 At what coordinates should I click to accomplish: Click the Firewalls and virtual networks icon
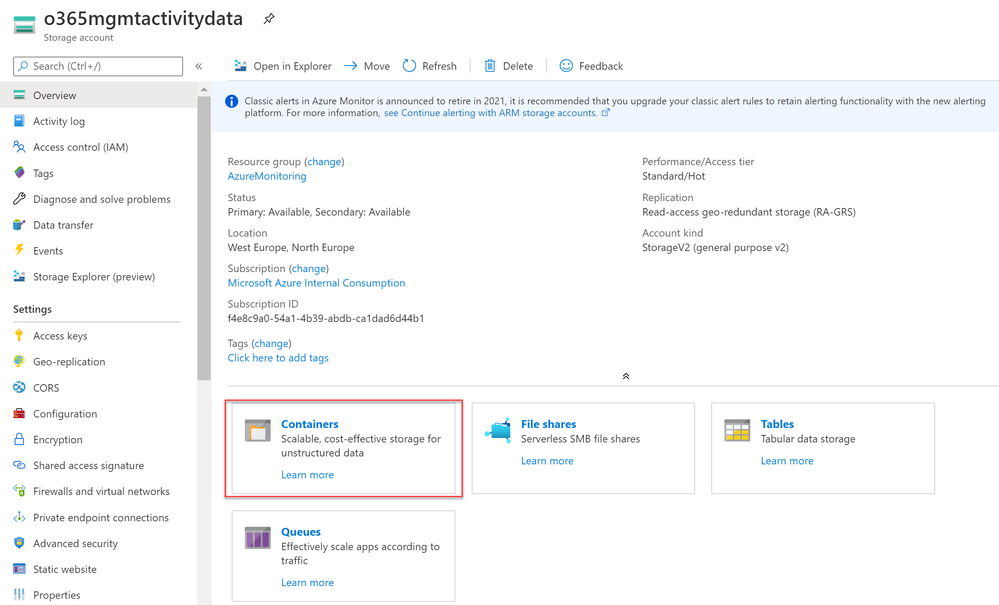[19, 491]
